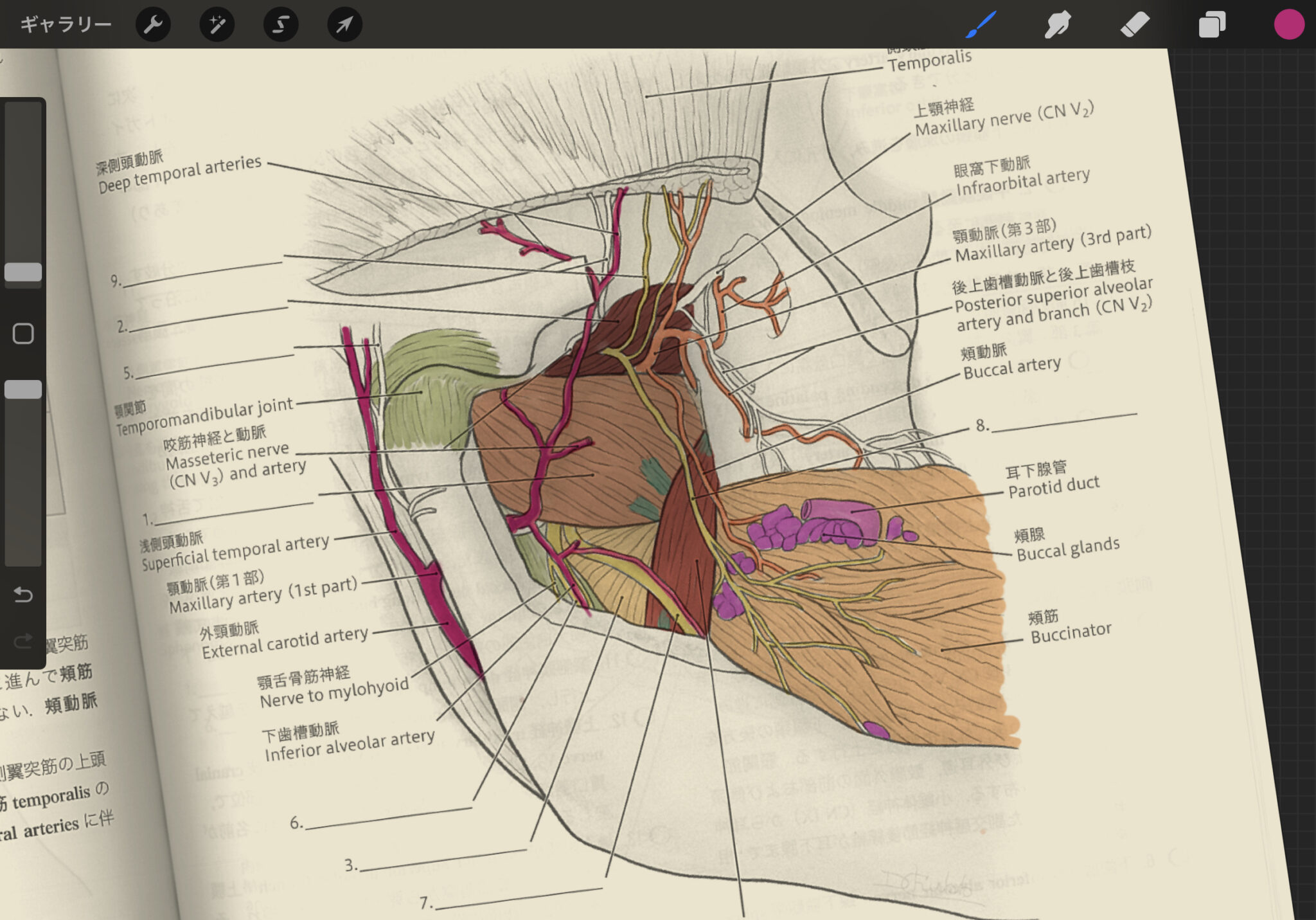The height and width of the screenshot is (920, 1316).
Task: Activate the Selection S-shaped tool
Action: (x=281, y=24)
